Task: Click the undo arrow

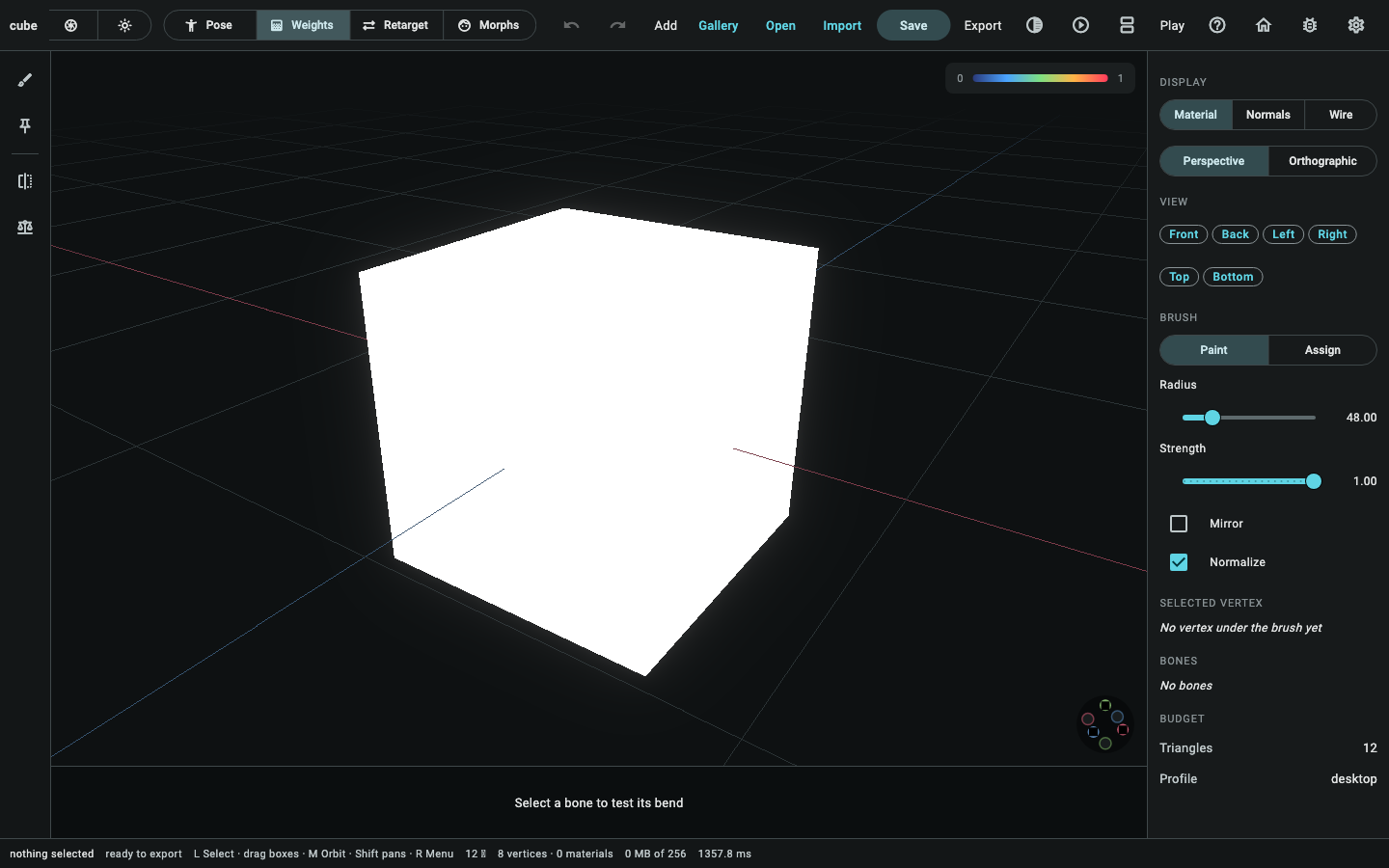Action: pos(571,25)
